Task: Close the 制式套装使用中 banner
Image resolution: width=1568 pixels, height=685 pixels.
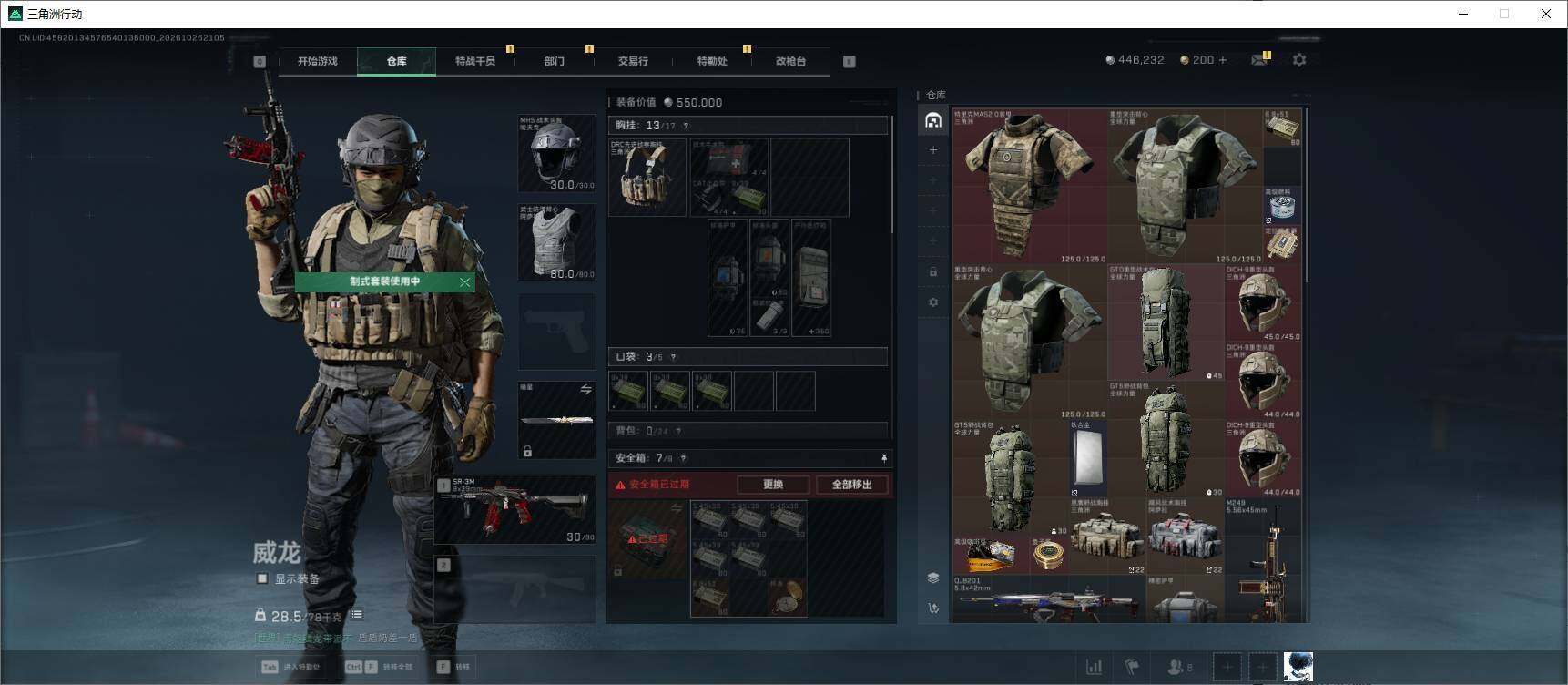Action: 465,282
